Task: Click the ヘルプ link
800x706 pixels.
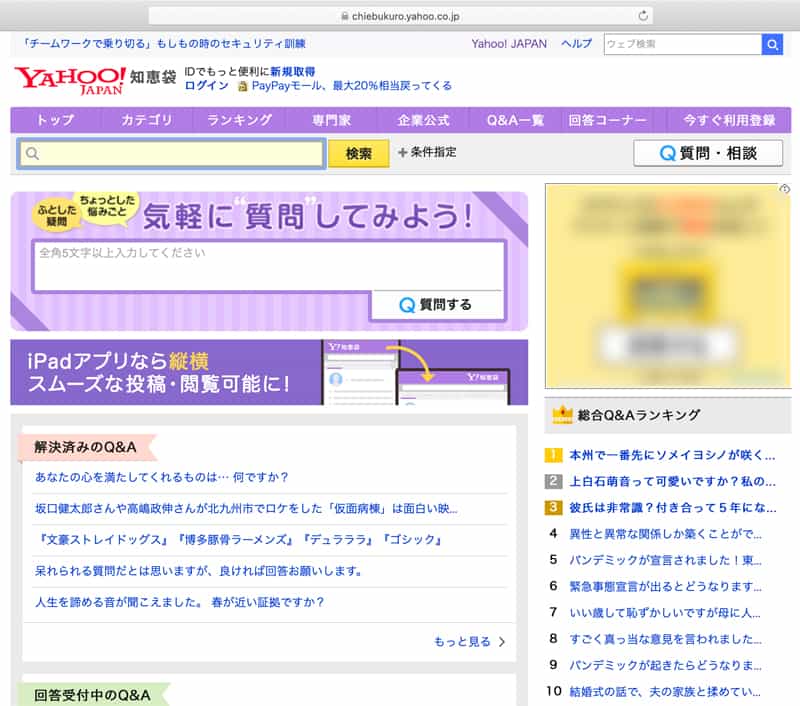Action: pos(577,44)
